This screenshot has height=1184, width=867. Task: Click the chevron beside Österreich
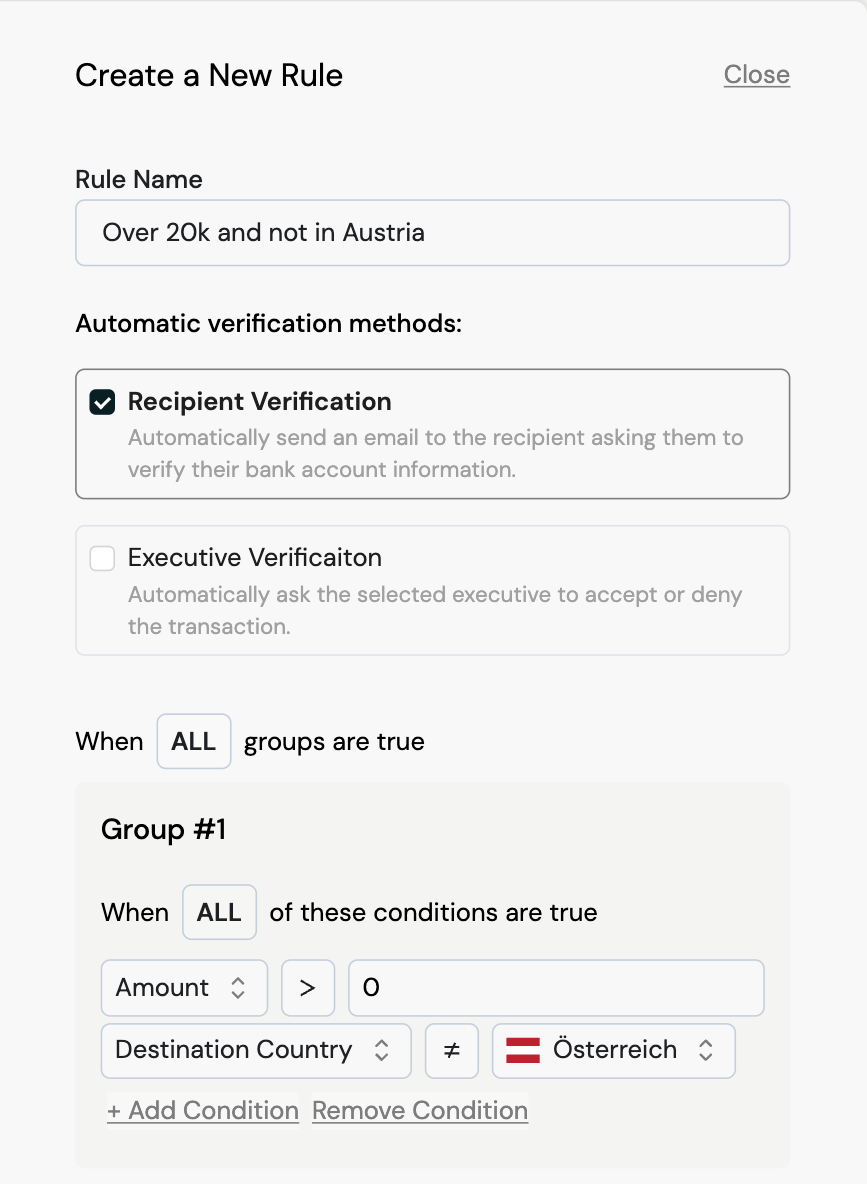click(706, 1050)
